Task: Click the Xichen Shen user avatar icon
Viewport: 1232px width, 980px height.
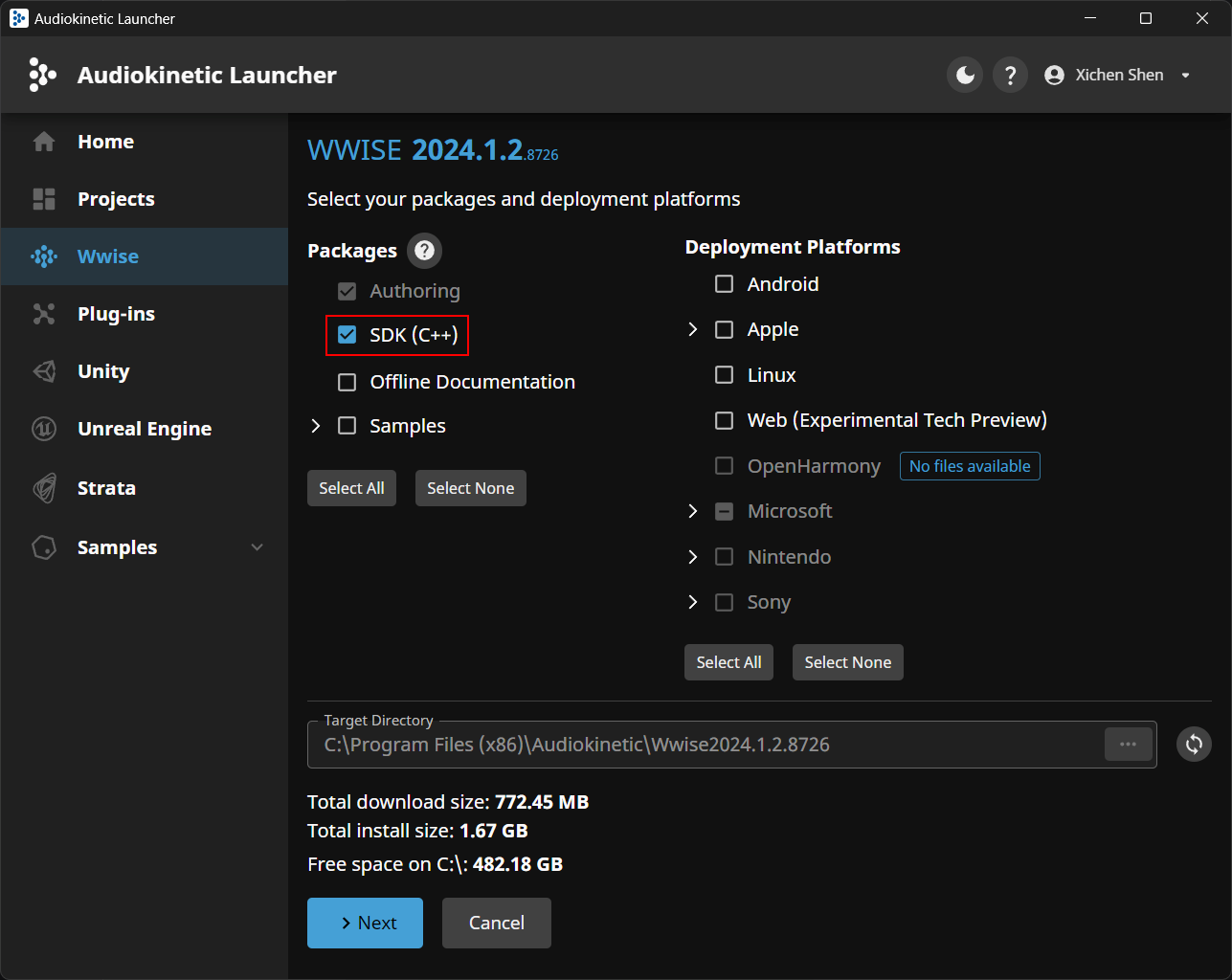Action: pos(1054,75)
